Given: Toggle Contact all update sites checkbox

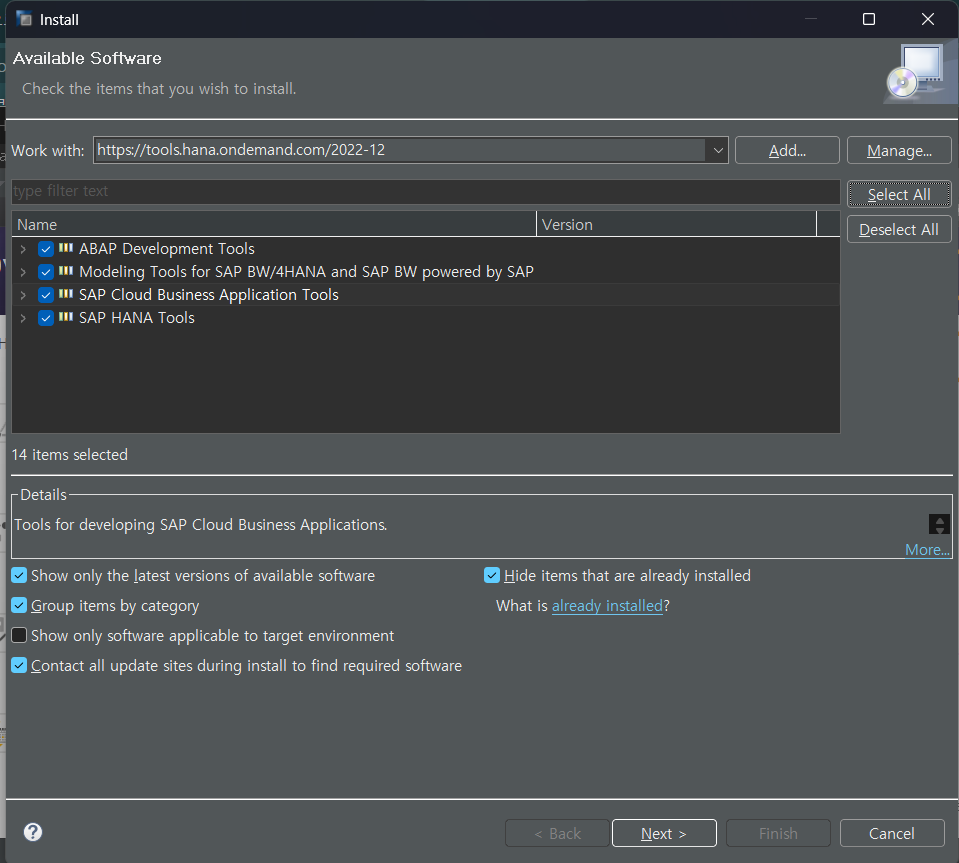Looking at the screenshot, I should click(x=20, y=665).
